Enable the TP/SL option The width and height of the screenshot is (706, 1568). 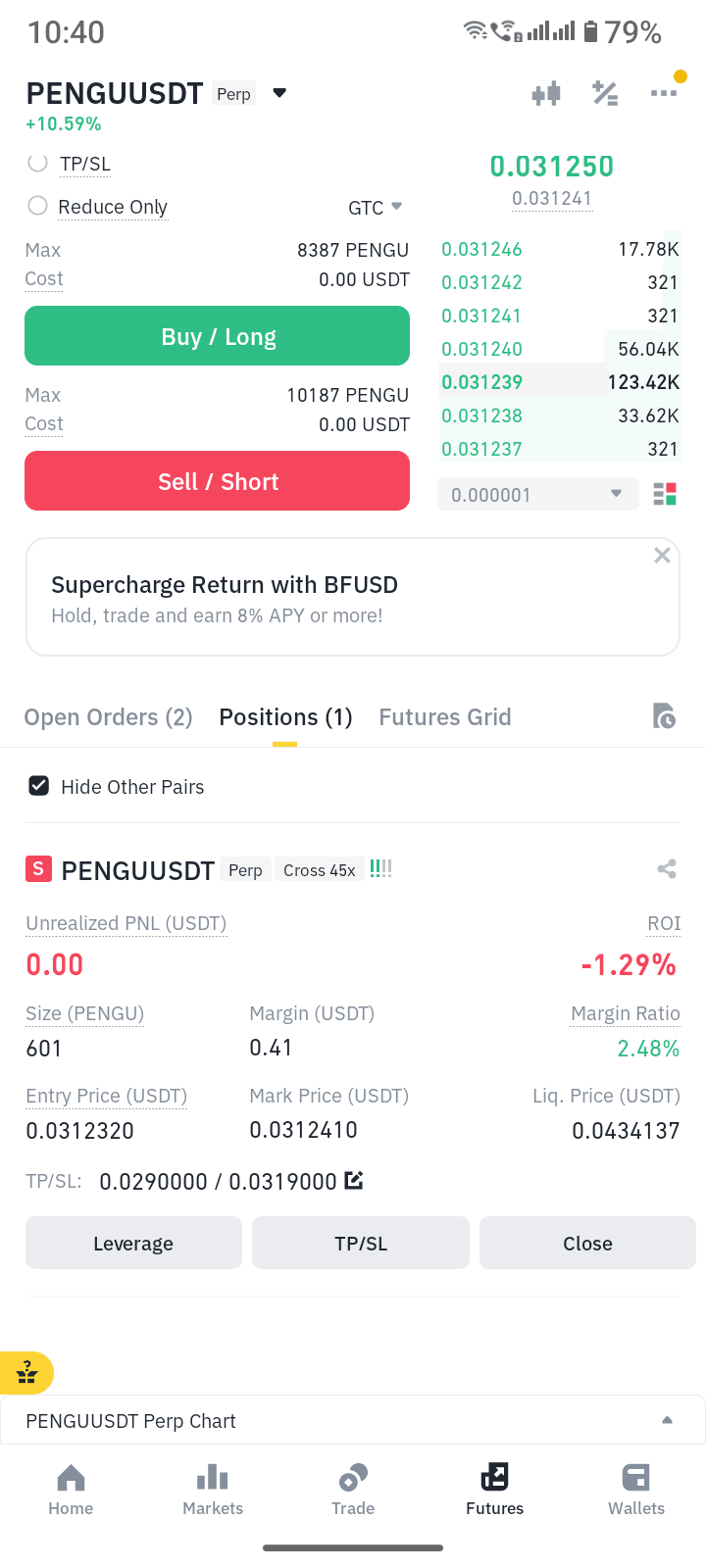(x=37, y=164)
